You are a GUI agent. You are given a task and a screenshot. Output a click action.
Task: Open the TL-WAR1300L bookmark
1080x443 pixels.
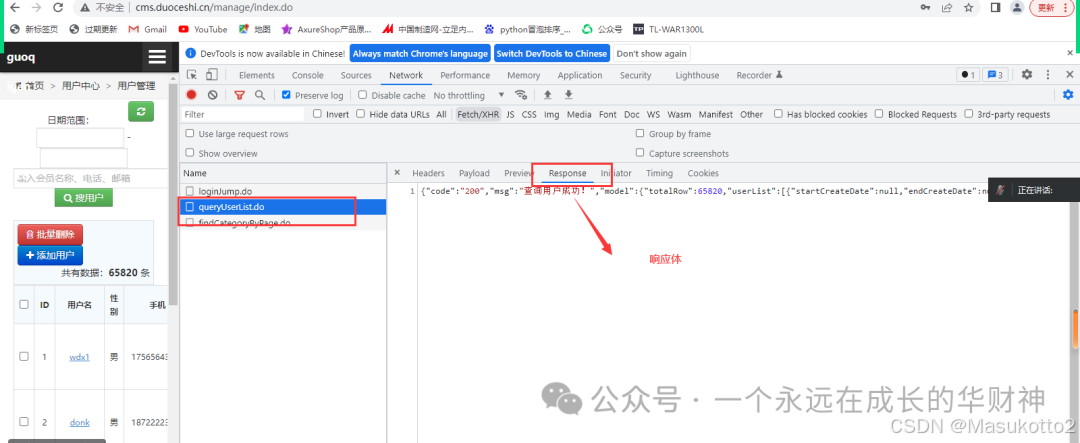(x=668, y=29)
